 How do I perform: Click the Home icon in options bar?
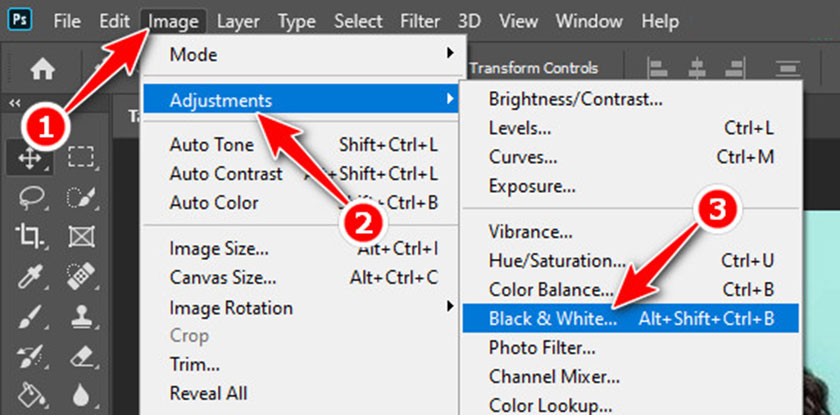(x=41, y=69)
